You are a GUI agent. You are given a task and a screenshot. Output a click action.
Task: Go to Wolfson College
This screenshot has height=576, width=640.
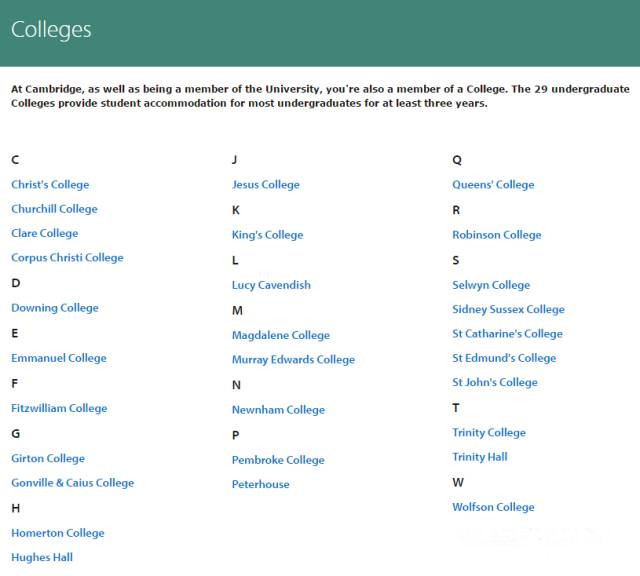point(493,507)
